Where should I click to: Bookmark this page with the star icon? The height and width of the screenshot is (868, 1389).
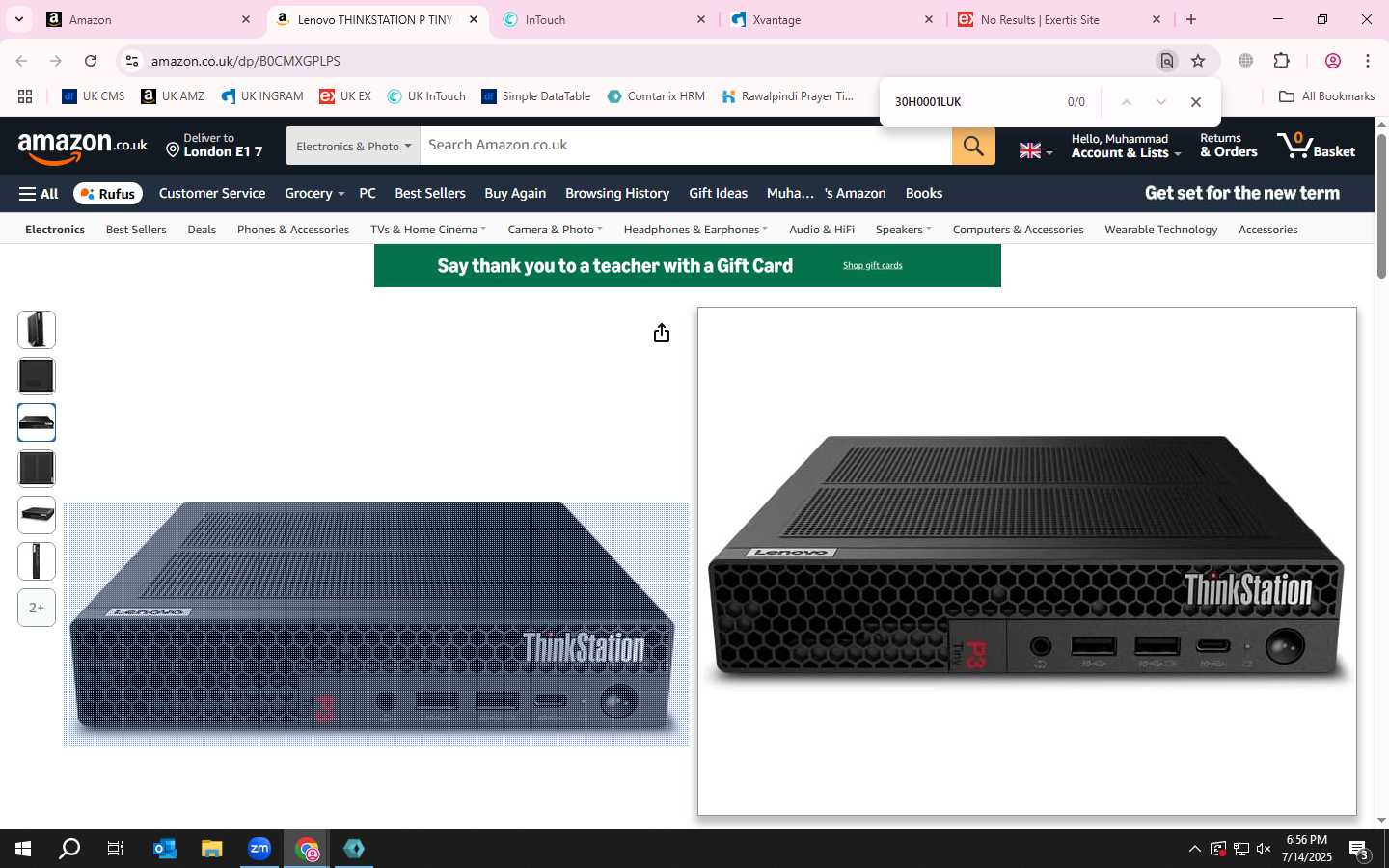click(1198, 61)
